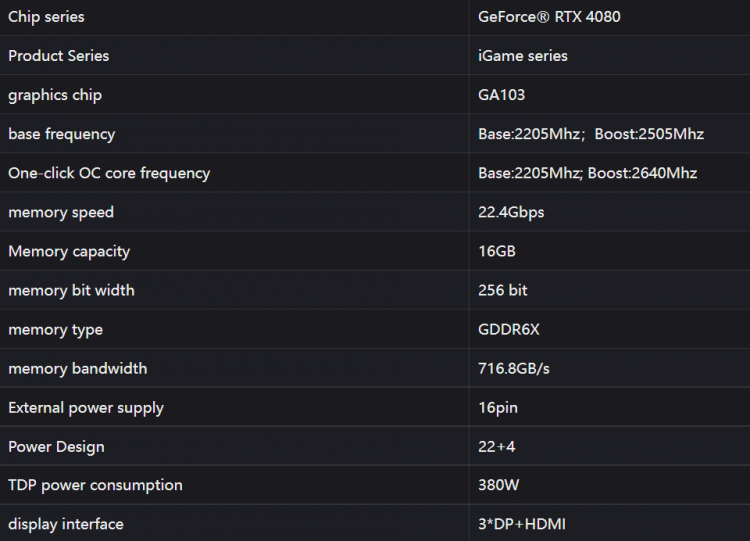This screenshot has width=750, height=541.
Task: Click the "256 bit" width value
Action: (x=503, y=290)
